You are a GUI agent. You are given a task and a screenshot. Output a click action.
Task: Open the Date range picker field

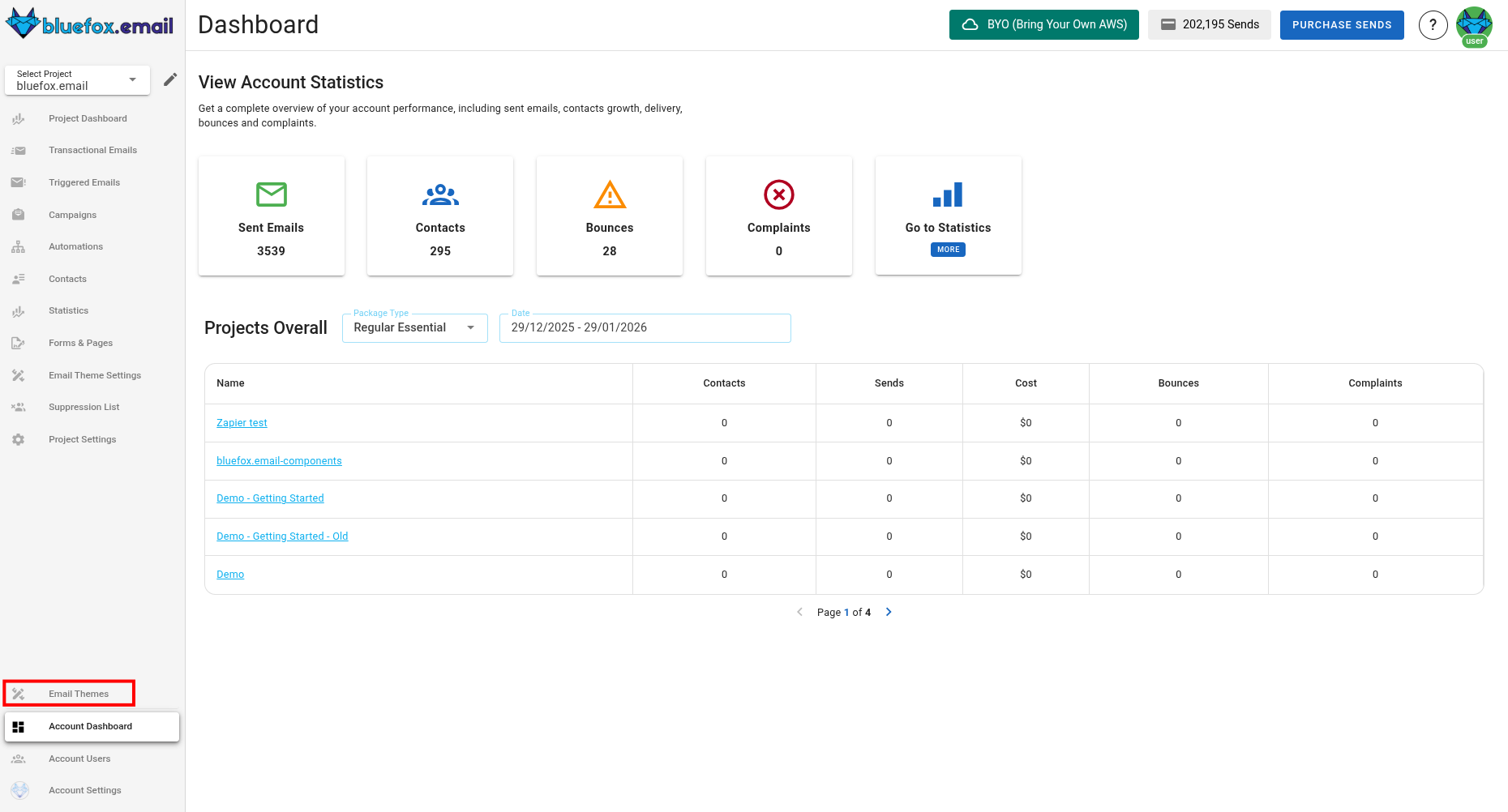pyautogui.click(x=645, y=327)
